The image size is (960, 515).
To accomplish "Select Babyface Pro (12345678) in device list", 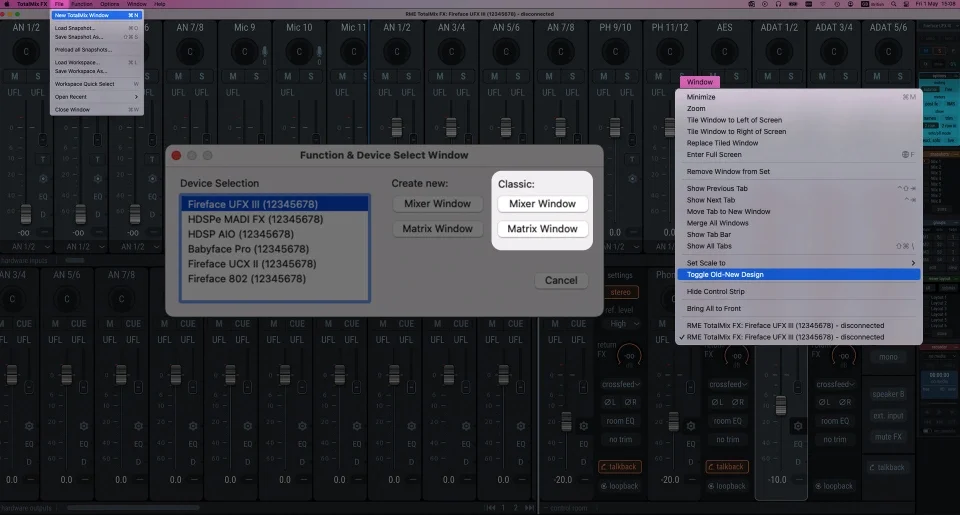I will (x=274, y=249).
